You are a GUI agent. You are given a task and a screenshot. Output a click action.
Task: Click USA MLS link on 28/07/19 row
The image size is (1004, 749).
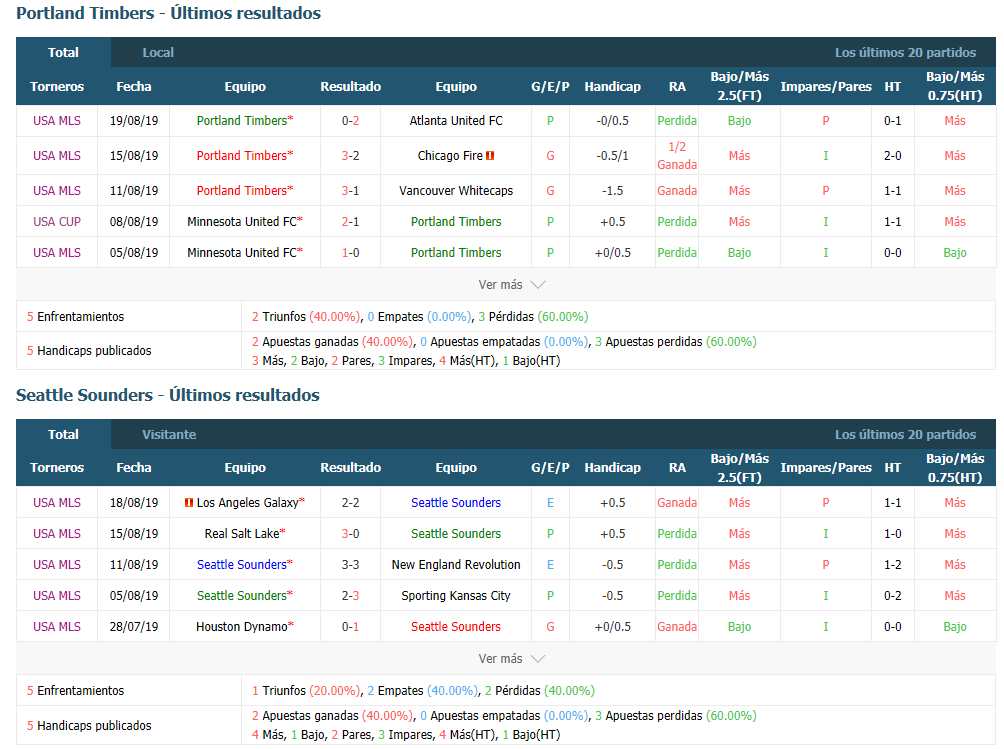pyautogui.click(x=57, y=627)
